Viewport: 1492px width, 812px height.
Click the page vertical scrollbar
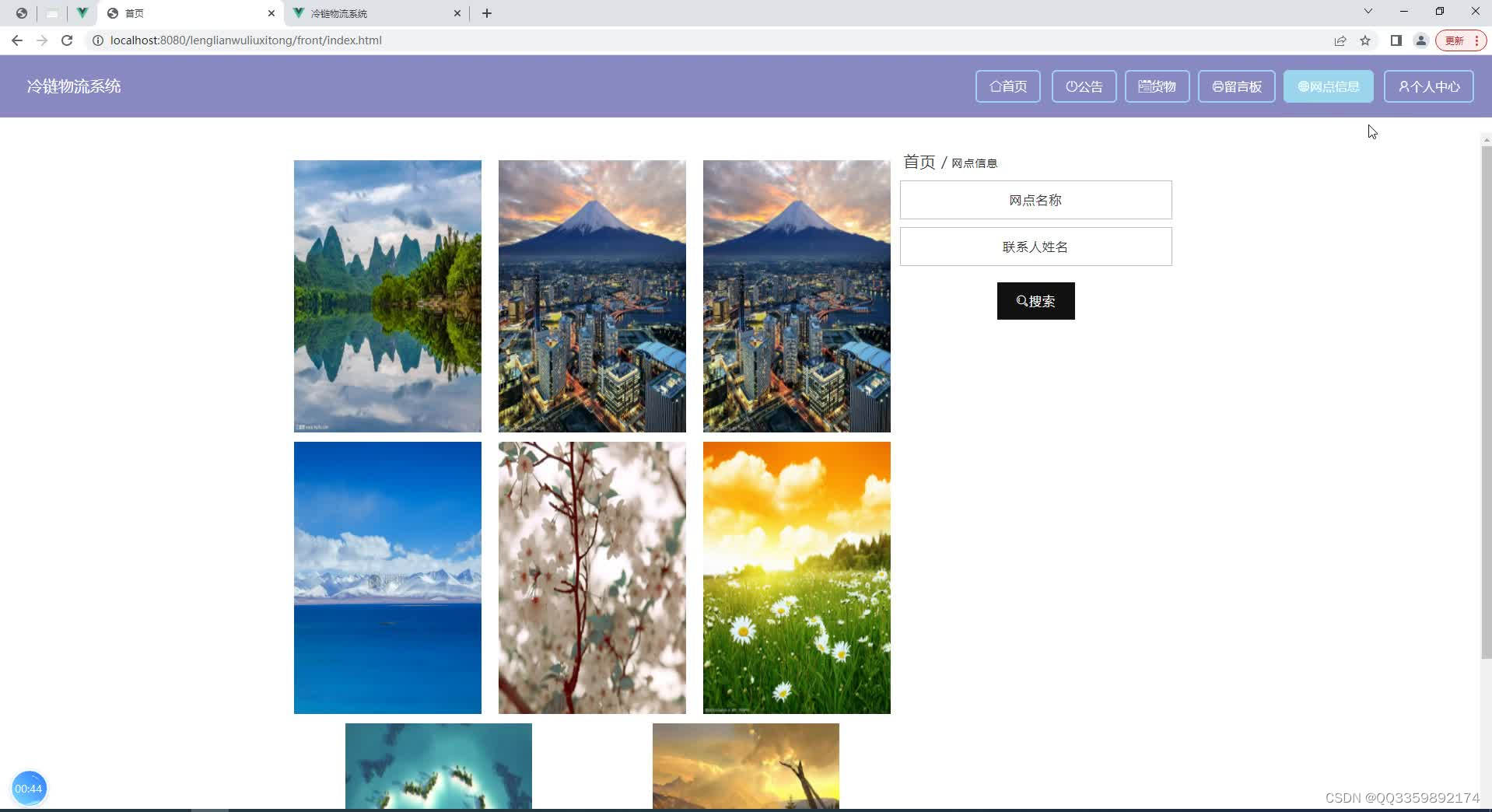pos(1486,403)
